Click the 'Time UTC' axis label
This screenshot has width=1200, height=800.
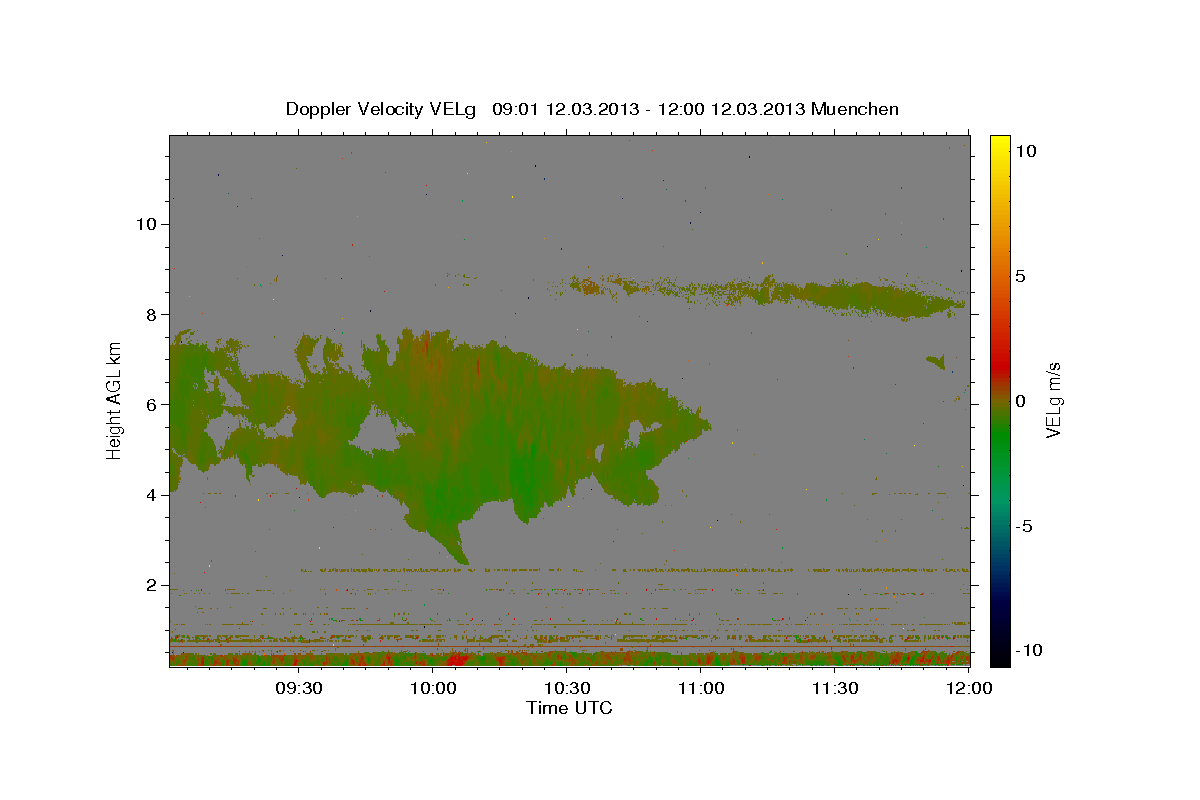569,708
